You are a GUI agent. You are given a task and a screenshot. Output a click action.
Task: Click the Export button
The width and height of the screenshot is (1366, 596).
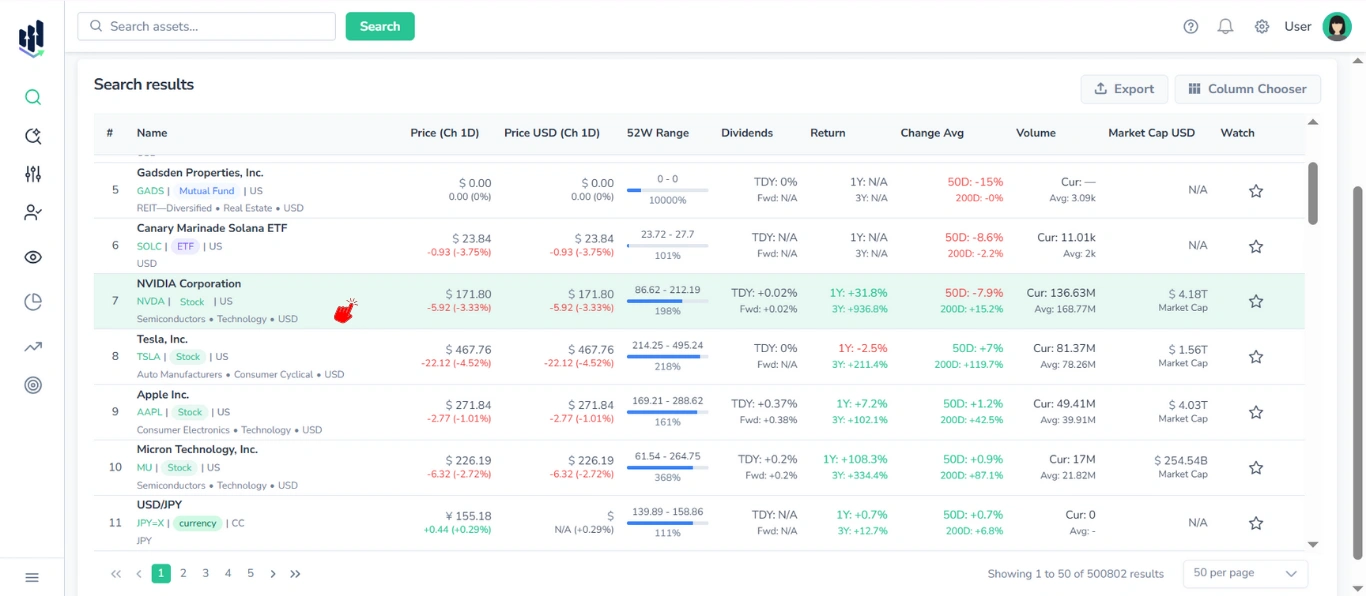(1124, 89)
